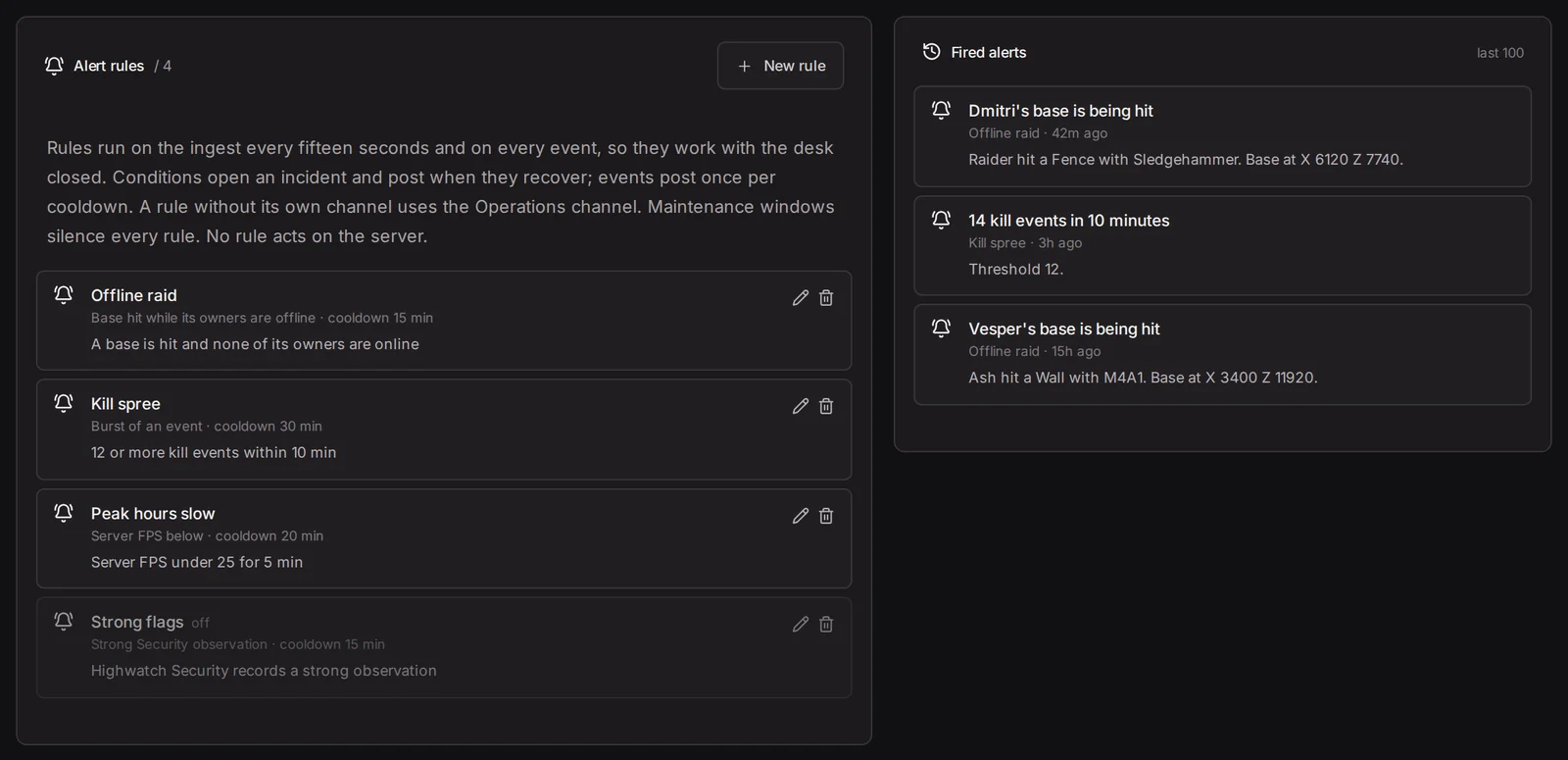Viewport: 1568px width, 760px height.
Task: Click bell icon on Dmitri's base alert
Action: tap(941, 110)
